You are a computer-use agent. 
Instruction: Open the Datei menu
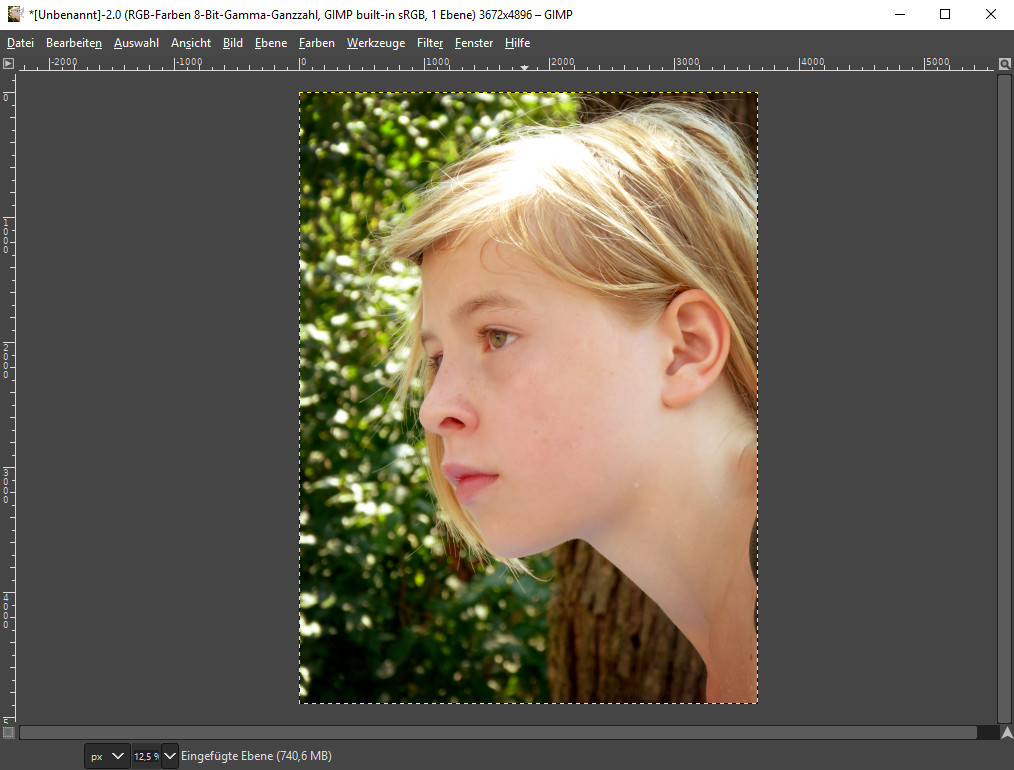pyautogui.click(x=20, y=43)
